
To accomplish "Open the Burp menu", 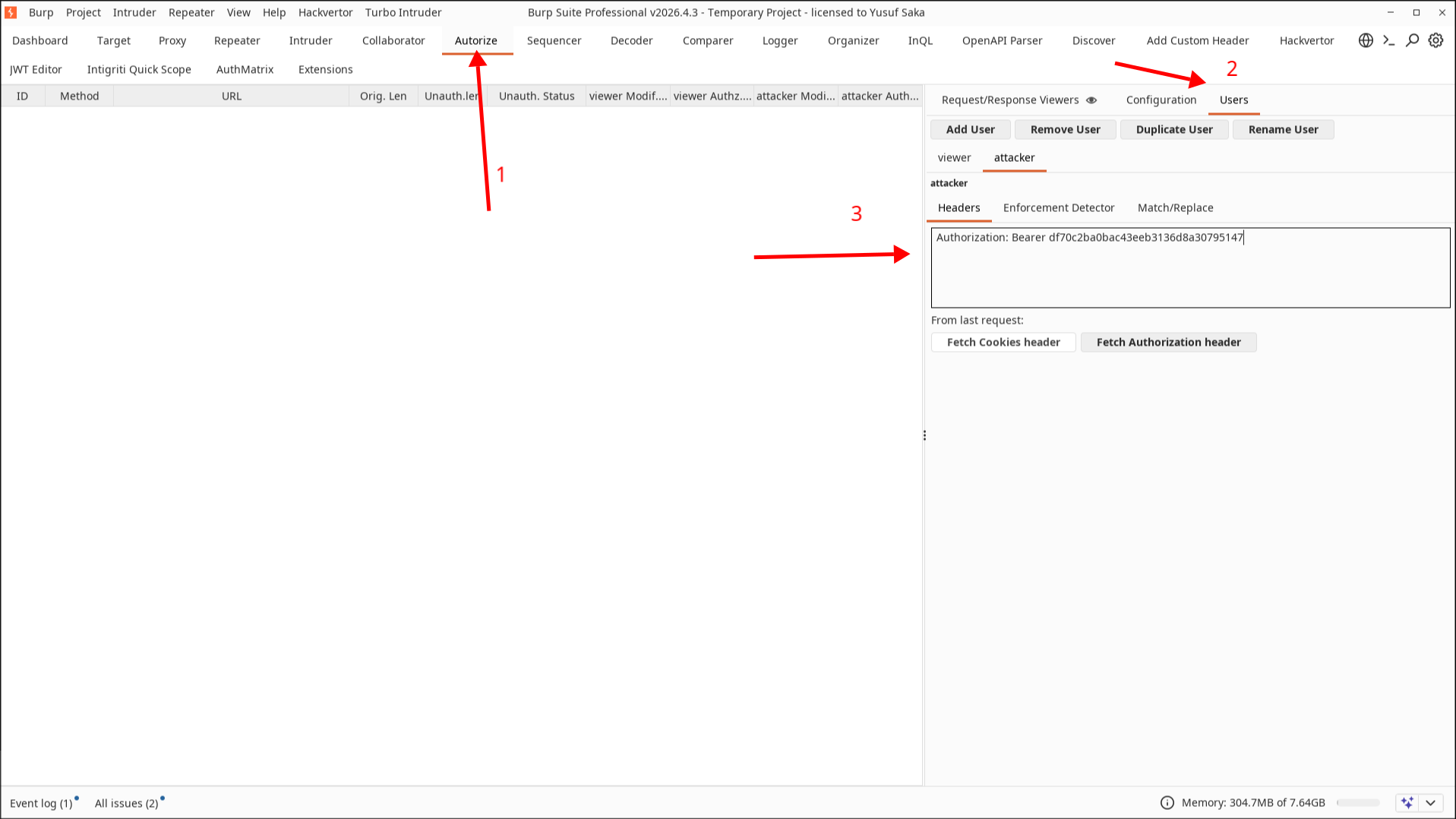I will 41,12.
